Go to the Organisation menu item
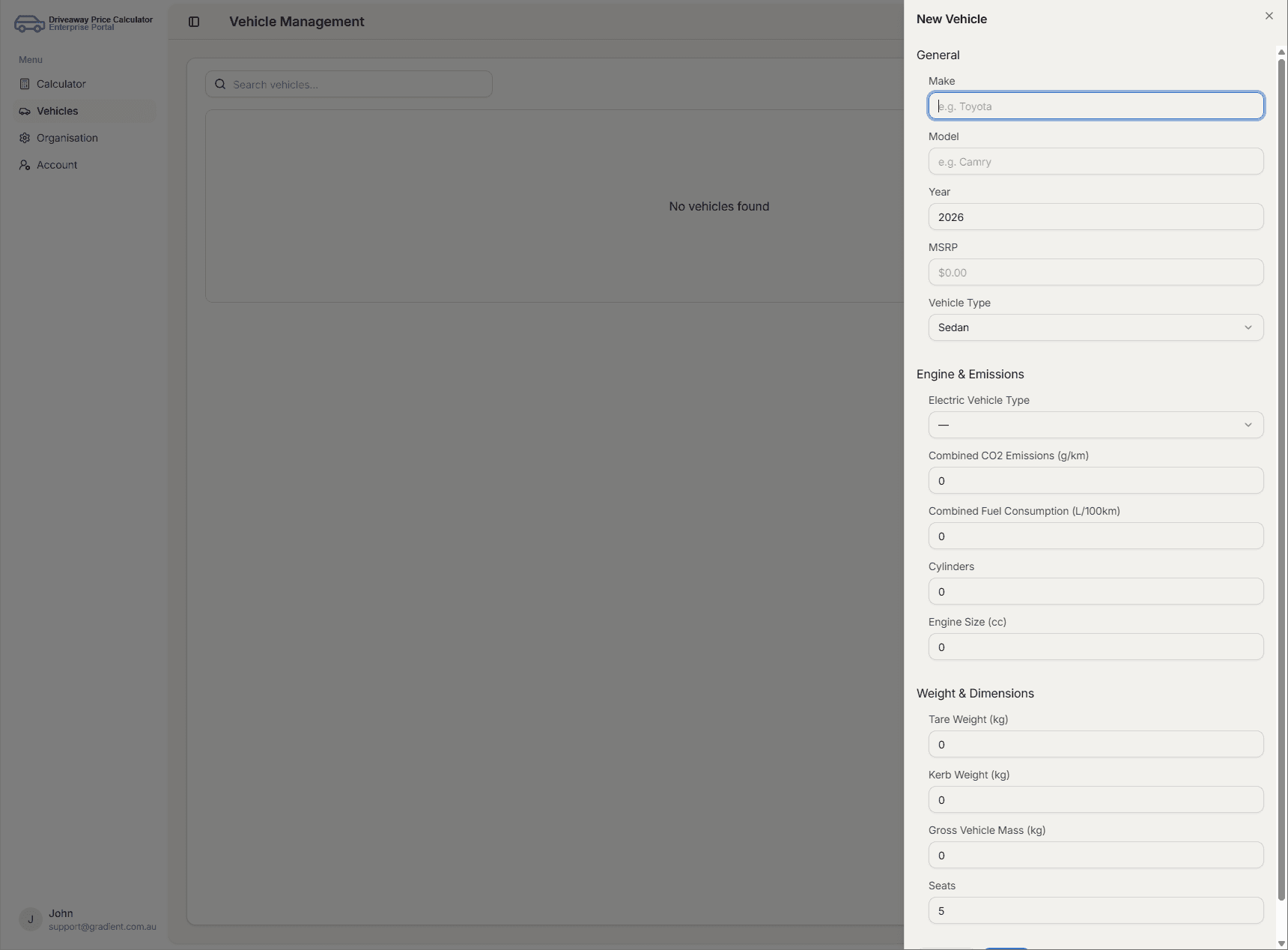 pos(67,138)
